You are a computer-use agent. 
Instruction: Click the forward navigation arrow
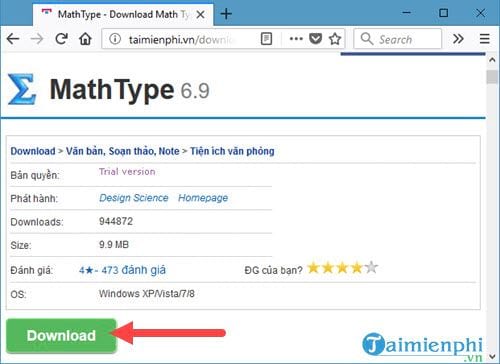37,39
